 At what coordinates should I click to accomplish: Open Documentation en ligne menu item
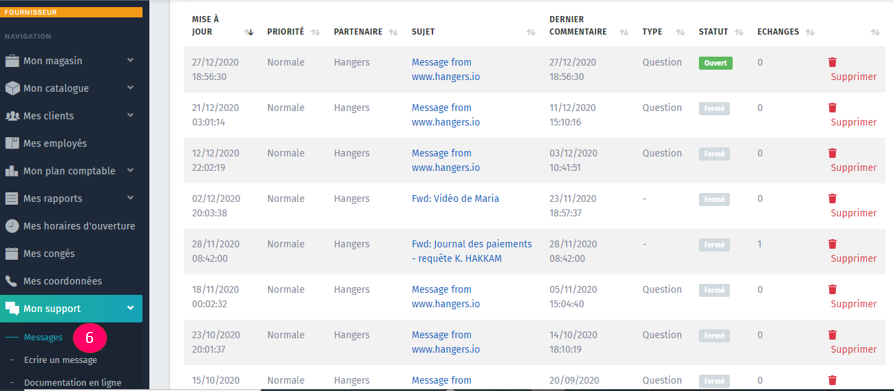[x=72, y=383]
